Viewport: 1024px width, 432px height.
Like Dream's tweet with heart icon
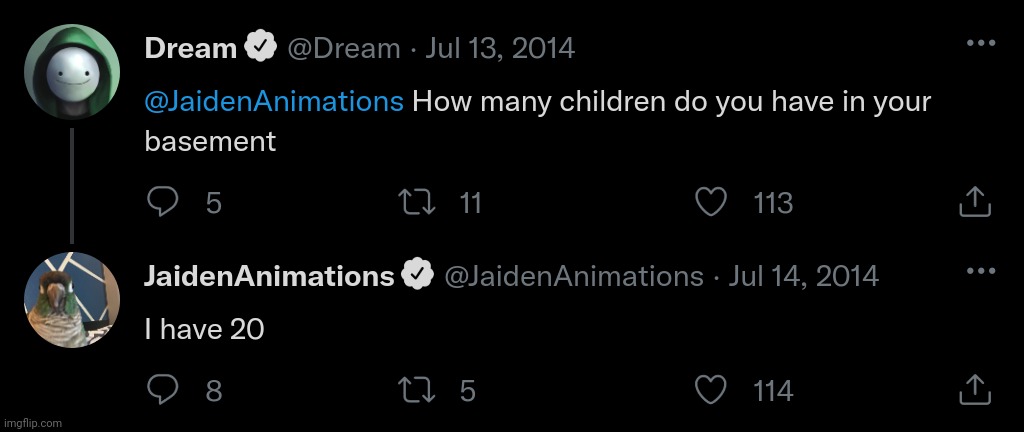pyautogui.click(x=711, y=202)
